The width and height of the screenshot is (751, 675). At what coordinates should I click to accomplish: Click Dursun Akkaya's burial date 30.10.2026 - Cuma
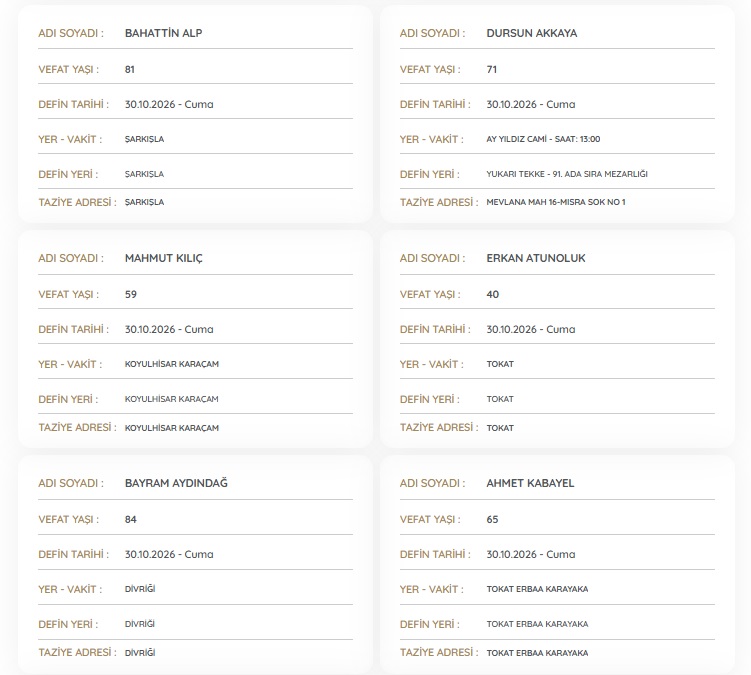531,104
